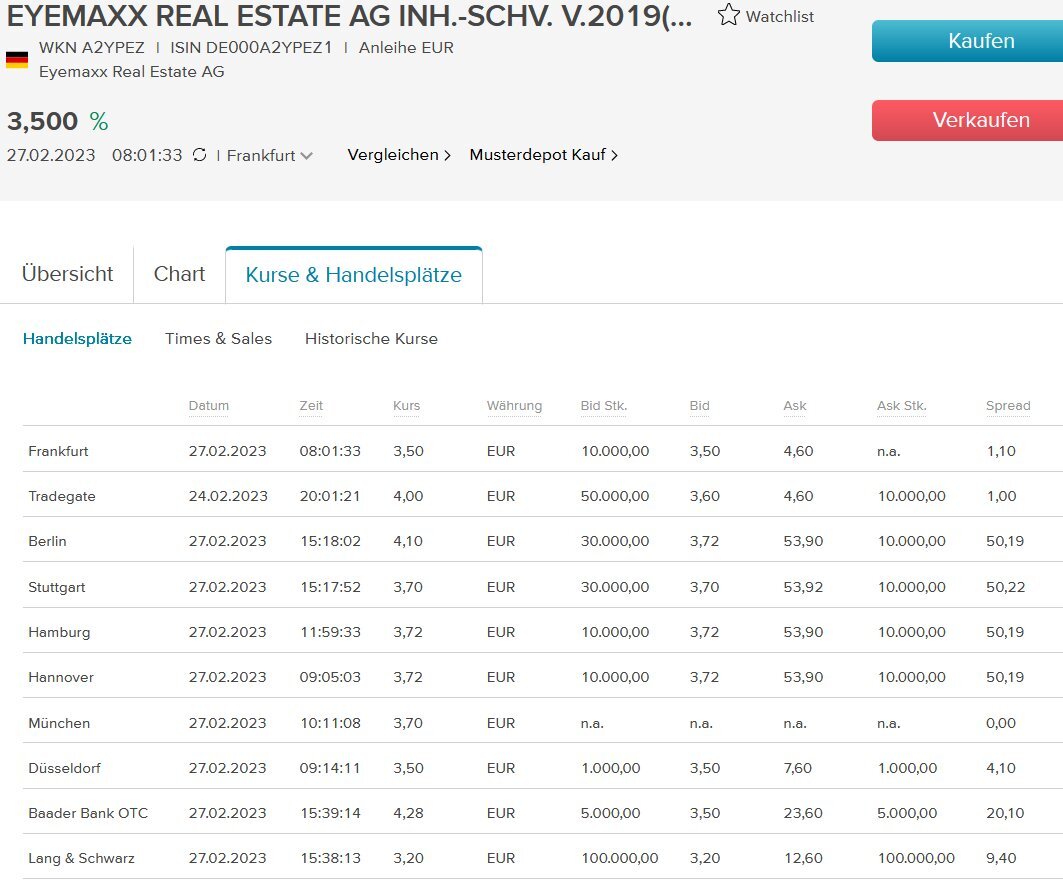The image size is (1063, 882).
Task: Click Baader Bank OTC Kurs 4,28
Action: click(408, 813)
